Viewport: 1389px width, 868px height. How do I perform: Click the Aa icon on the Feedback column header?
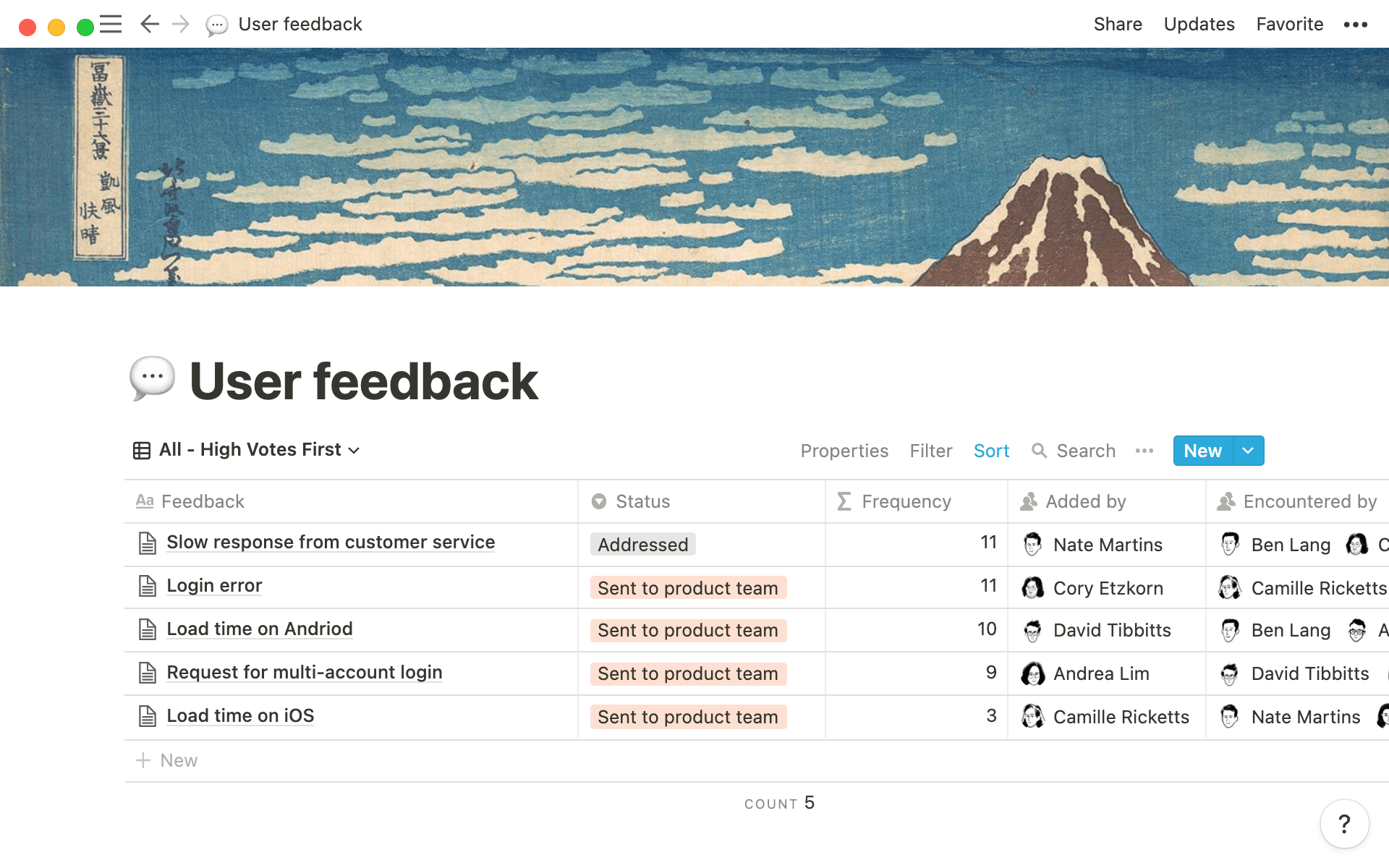coord(145,501)
